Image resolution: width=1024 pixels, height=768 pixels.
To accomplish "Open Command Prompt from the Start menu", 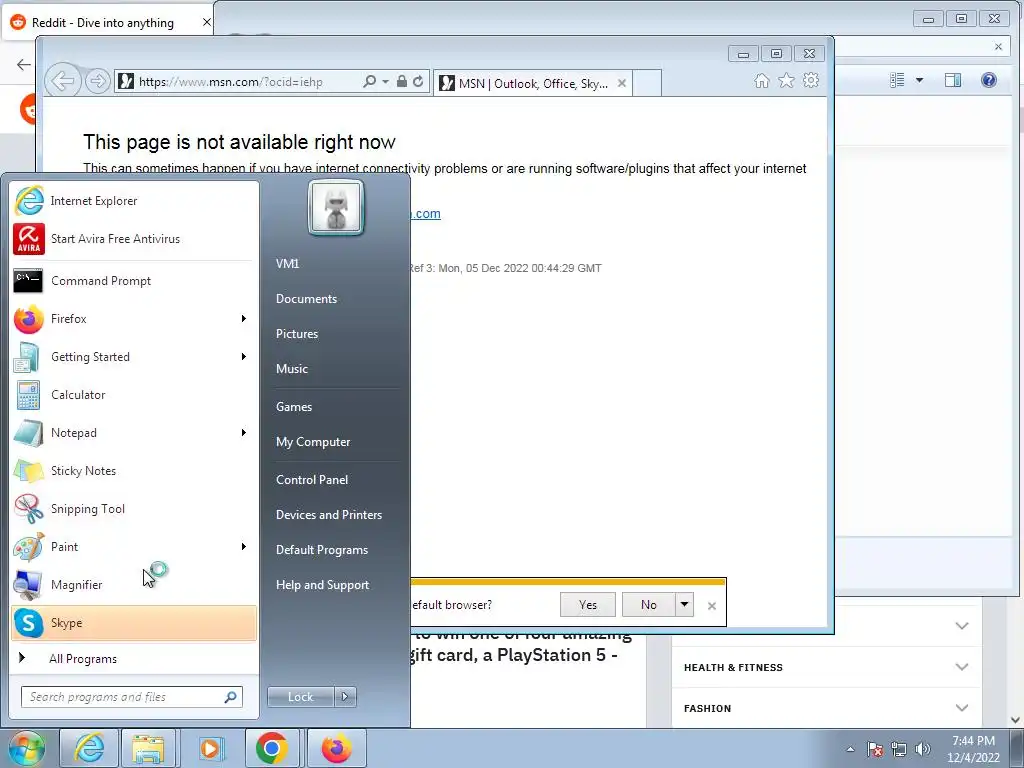I will coord(134,281).
